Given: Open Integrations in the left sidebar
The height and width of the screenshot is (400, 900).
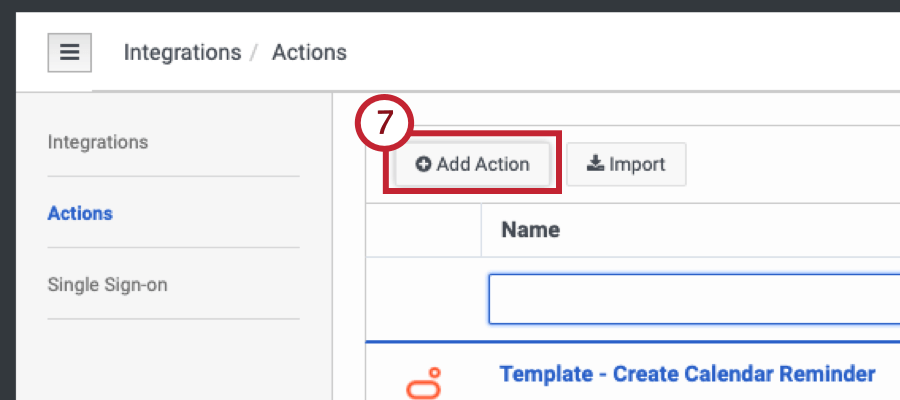Looking at the screenshot, I should (98, 142).
